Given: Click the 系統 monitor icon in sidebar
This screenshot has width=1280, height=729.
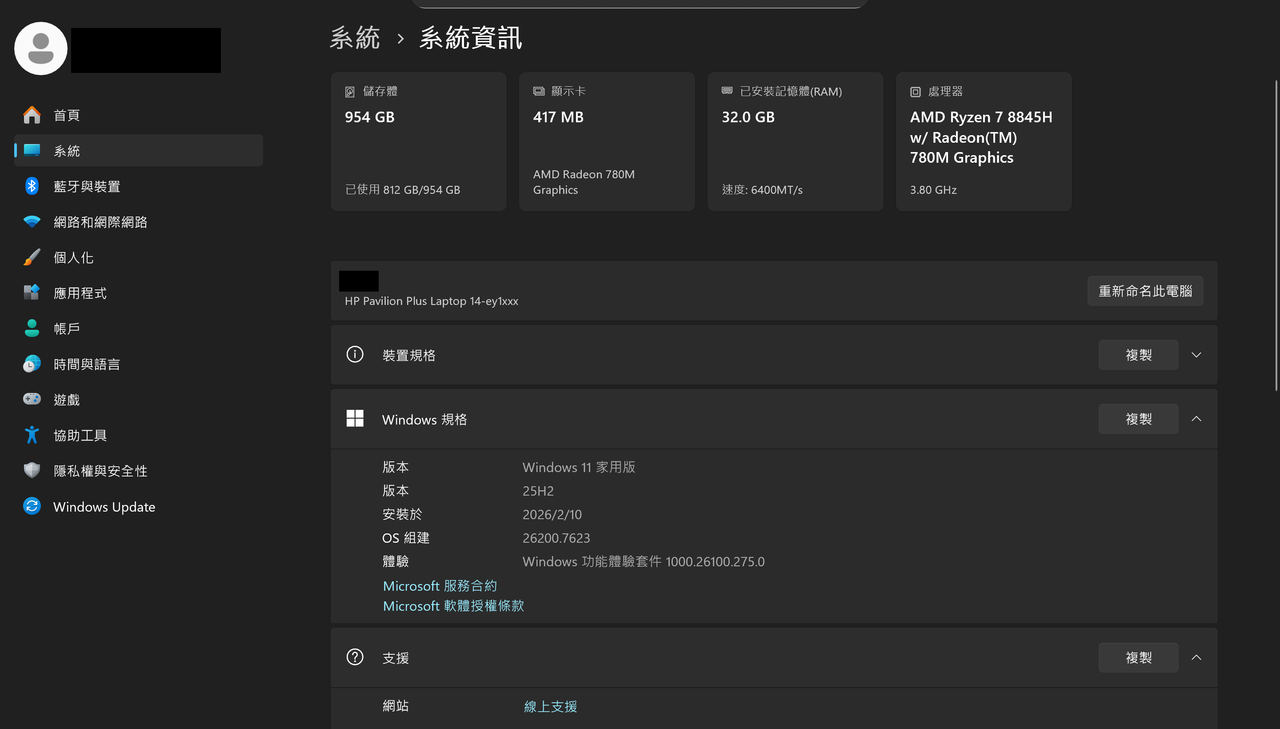Looking at the screenshot, I should [32, 151].
